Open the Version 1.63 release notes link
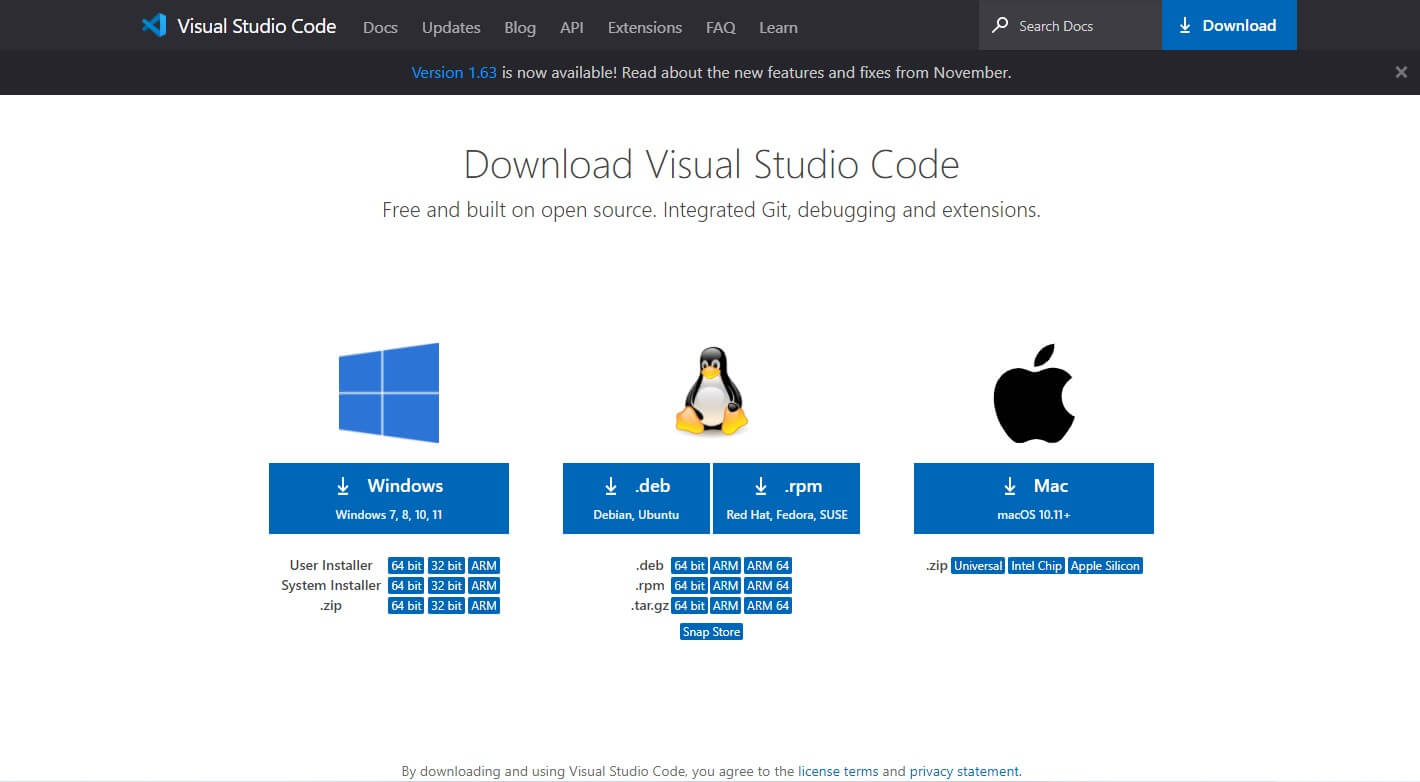This screenshot has height=782, width=1420. point(454,72)
